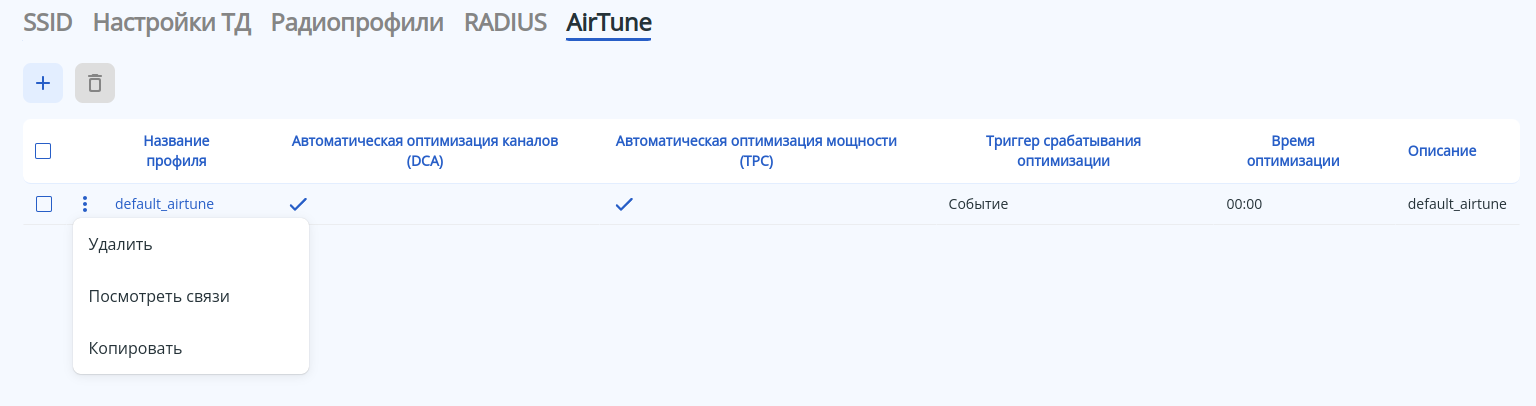The image size is (1536, 406).
Task: Choose Удалить from the context menu
Action: 120,244
